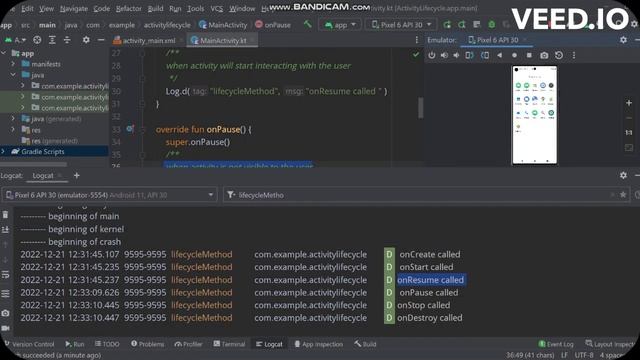The image size is (640, 360).
Task: Collapse the app module node
Action: point(3,53)
